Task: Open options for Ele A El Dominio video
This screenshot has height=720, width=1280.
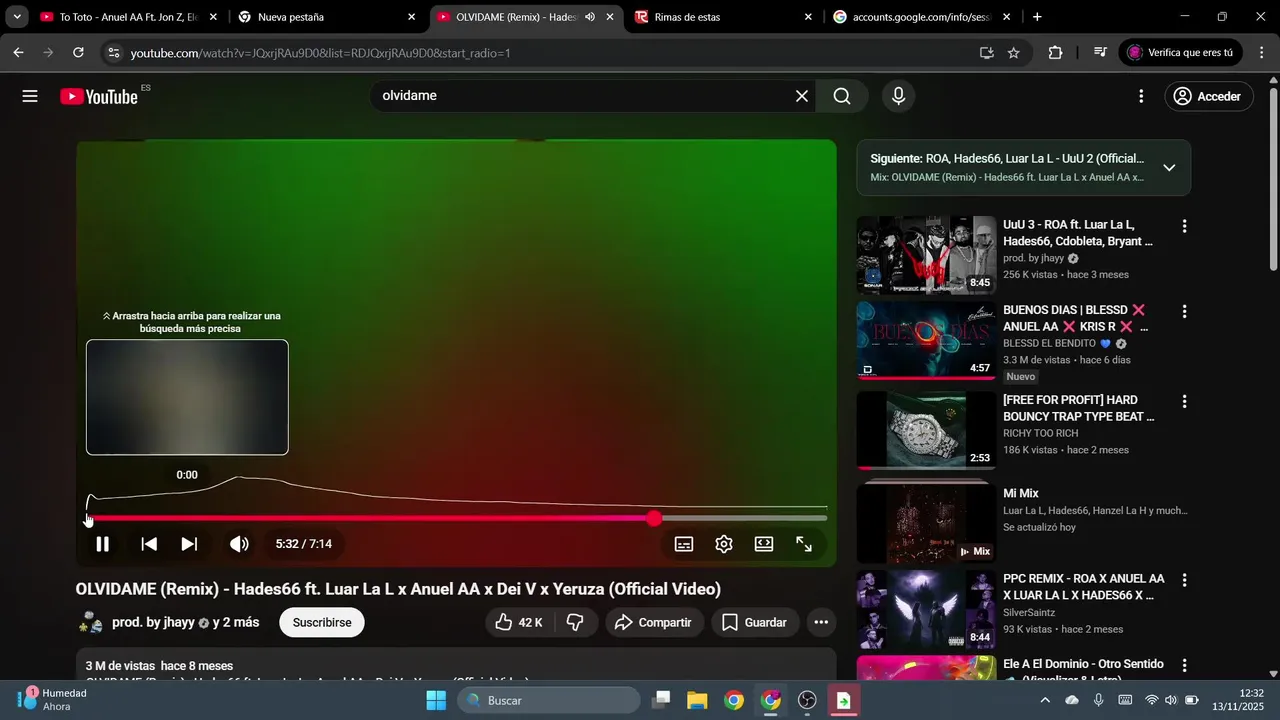Action: [1184, 666]
